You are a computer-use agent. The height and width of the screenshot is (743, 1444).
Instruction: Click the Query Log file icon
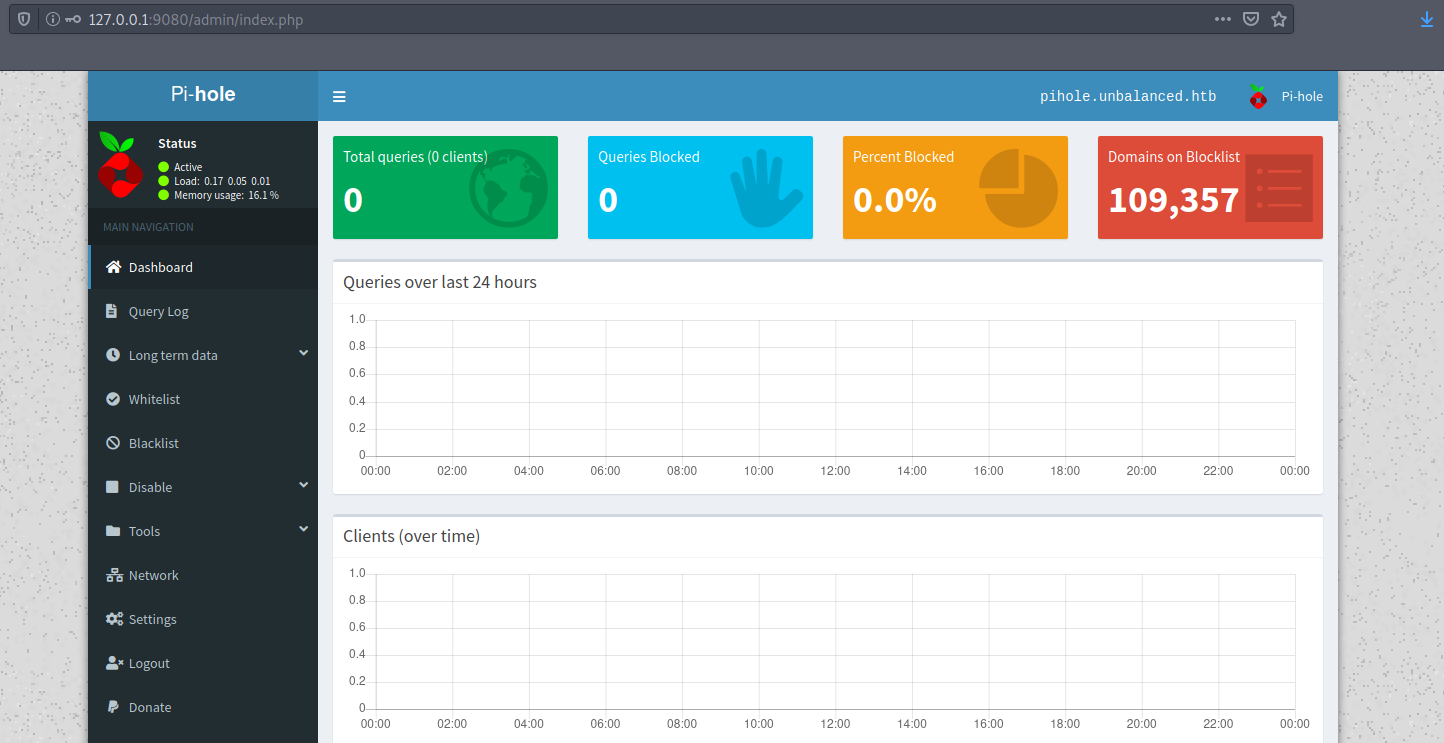point(113,311)
